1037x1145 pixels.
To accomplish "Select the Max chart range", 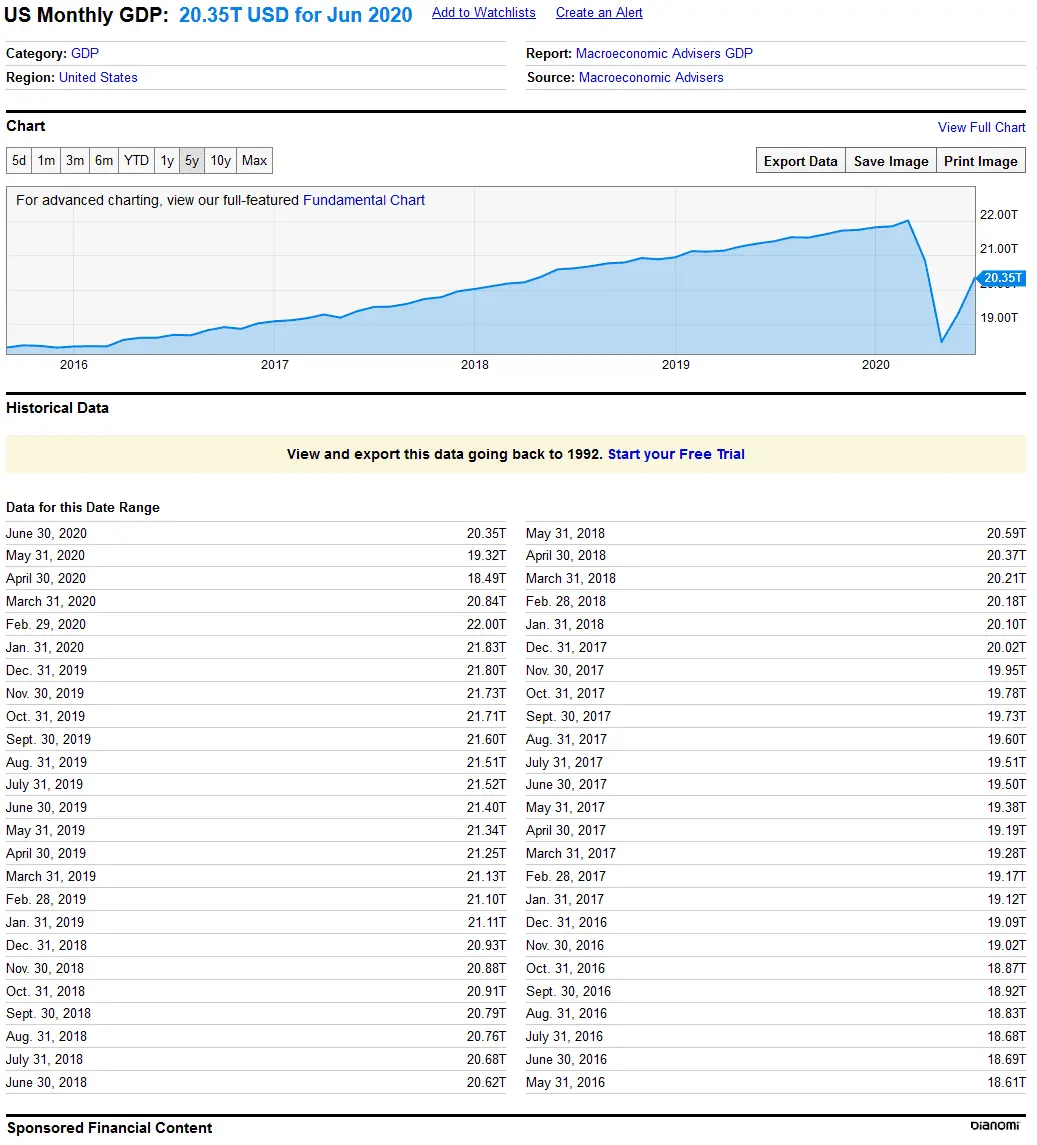I will pos(255,161).
